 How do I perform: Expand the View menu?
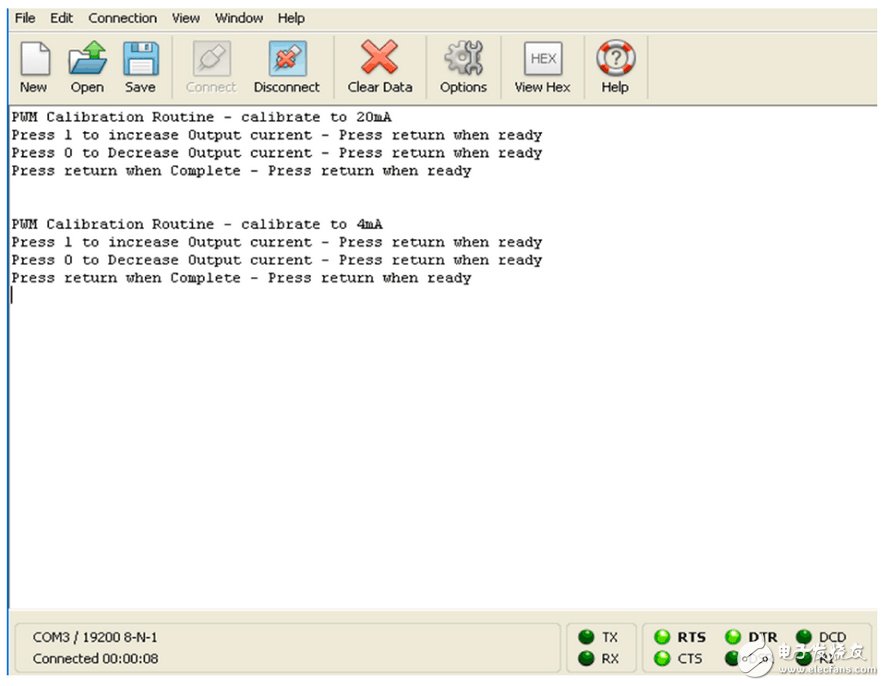(x=185, y=18)
